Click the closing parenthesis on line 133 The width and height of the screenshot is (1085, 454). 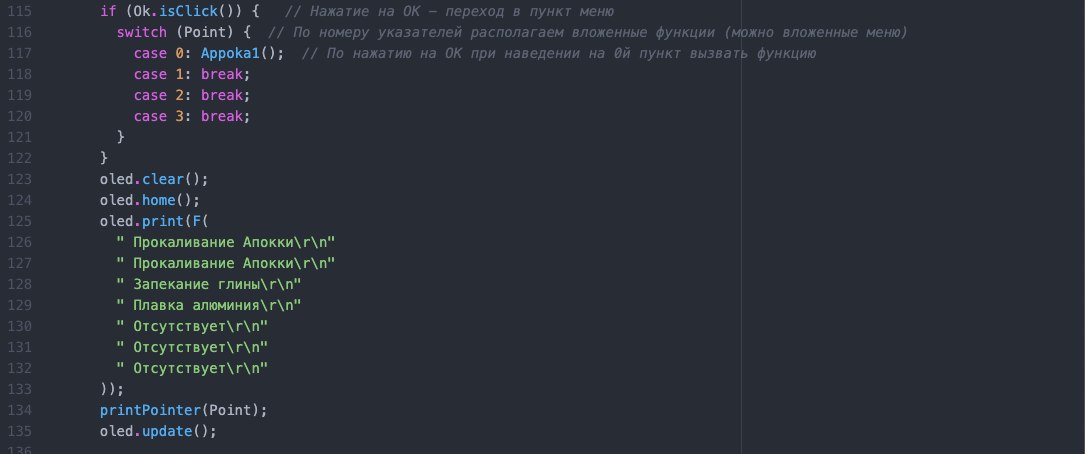[x=112, y=389]
